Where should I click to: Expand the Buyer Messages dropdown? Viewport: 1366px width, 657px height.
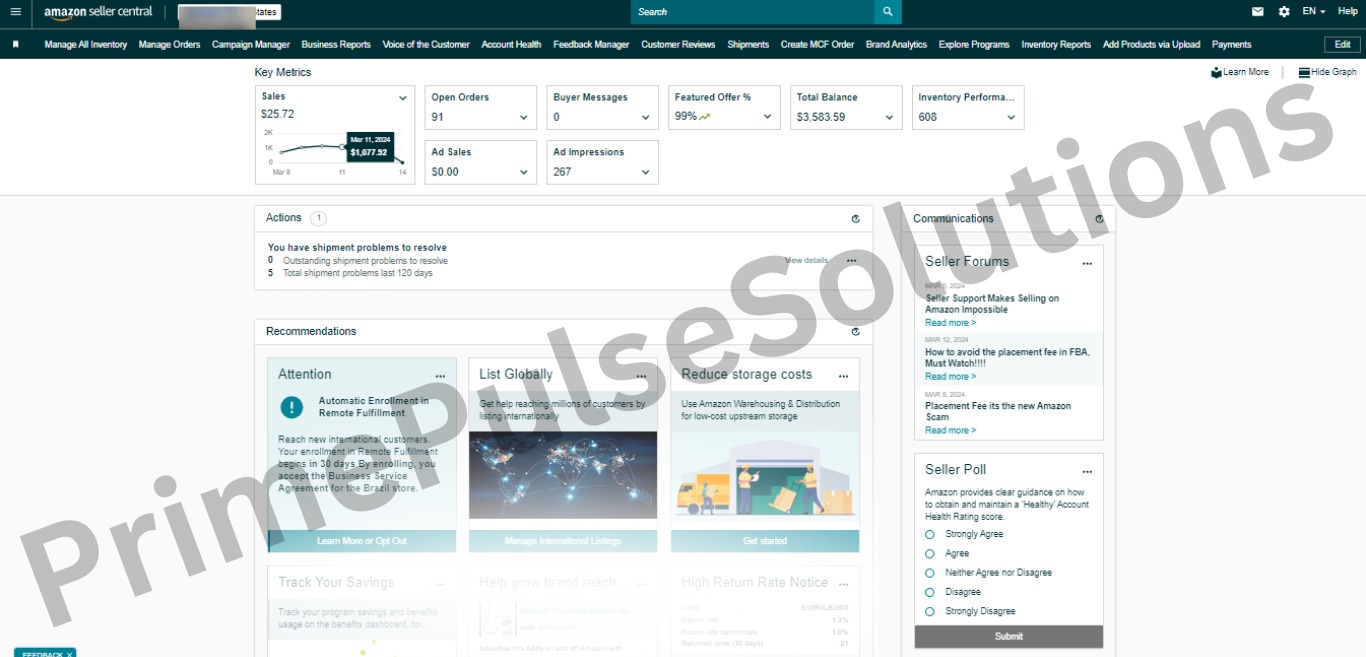tap(645, 118)
